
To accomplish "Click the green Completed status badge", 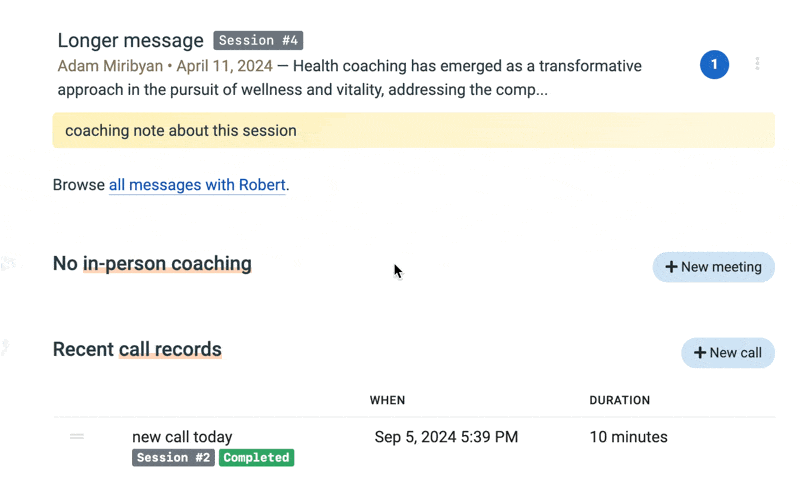I will point(256,458).
